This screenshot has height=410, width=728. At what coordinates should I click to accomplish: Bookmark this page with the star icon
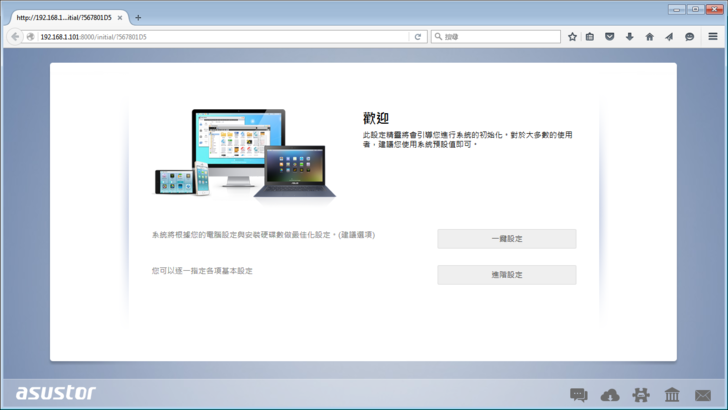572,37
